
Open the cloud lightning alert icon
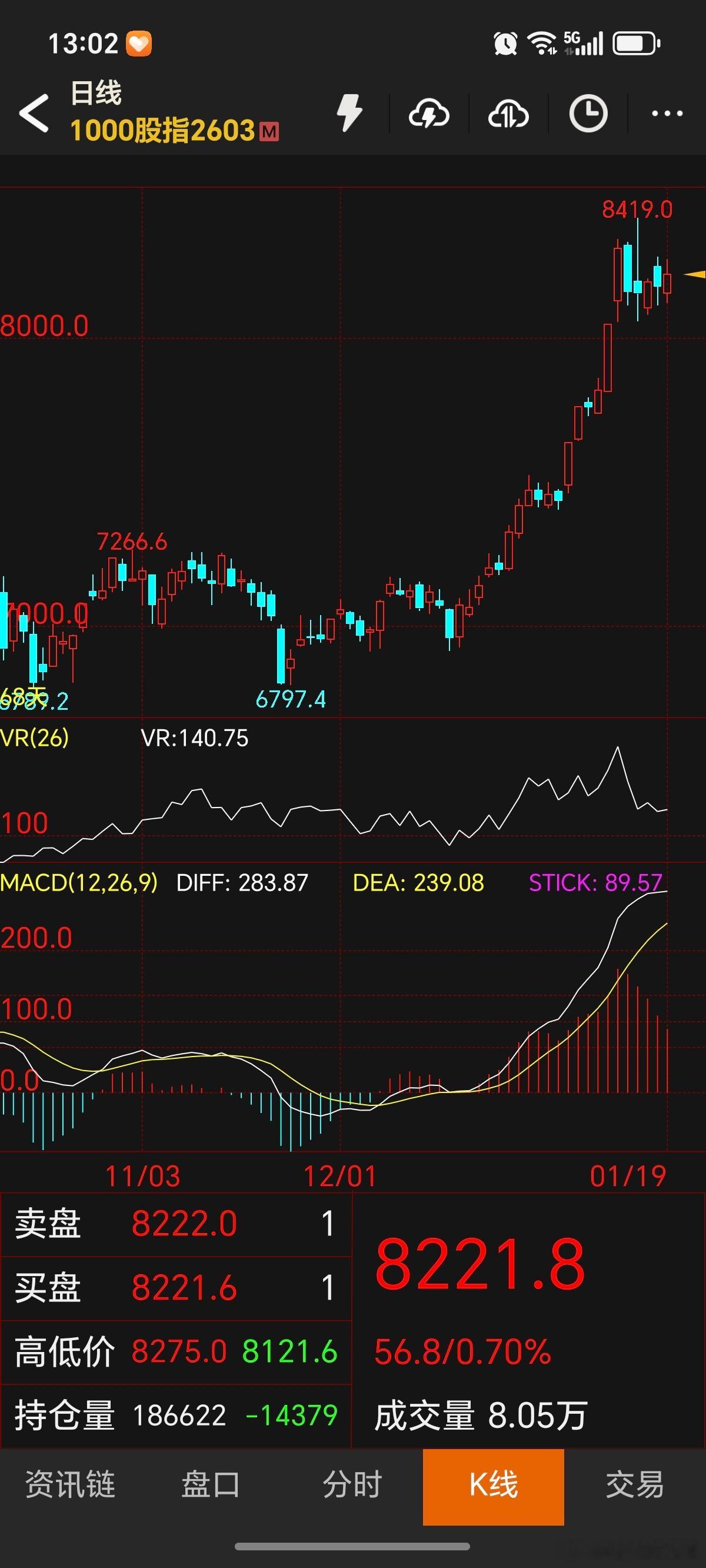[429, 114]
